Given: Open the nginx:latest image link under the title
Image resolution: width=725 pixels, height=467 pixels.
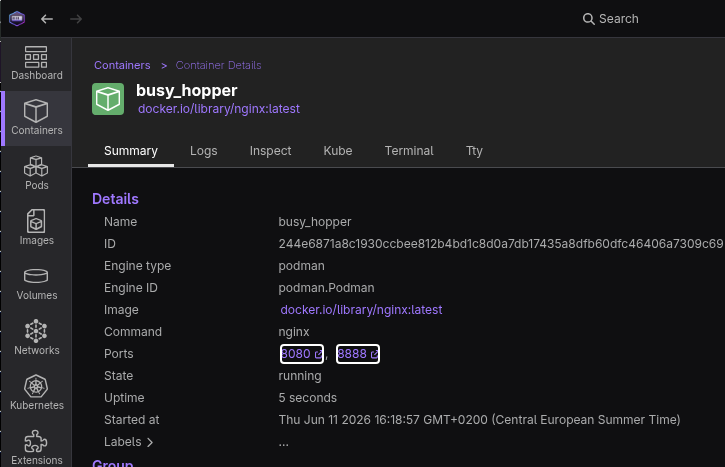Looking at the screenshot, I should pyautogui.click(x=219, y=109).
